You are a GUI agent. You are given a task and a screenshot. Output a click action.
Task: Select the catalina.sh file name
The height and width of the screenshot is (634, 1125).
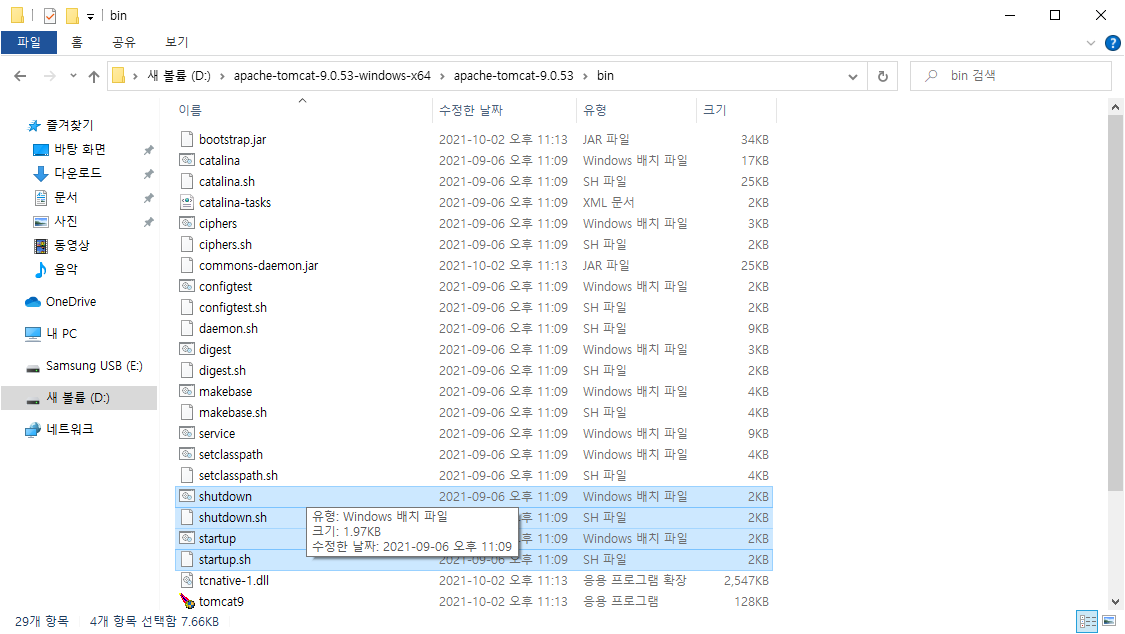pos(227,181)
